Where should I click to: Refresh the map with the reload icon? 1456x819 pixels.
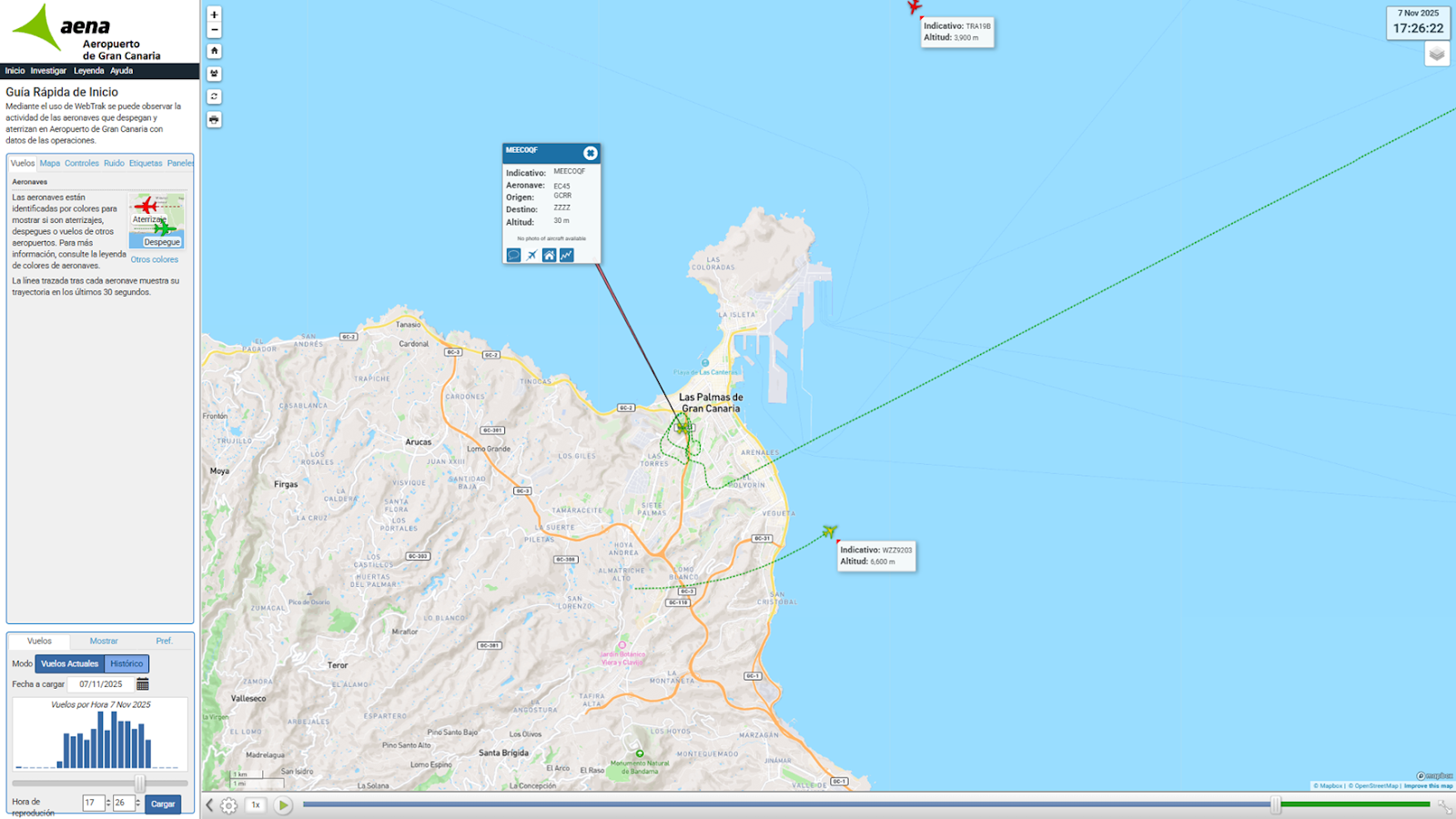point(214,96)
